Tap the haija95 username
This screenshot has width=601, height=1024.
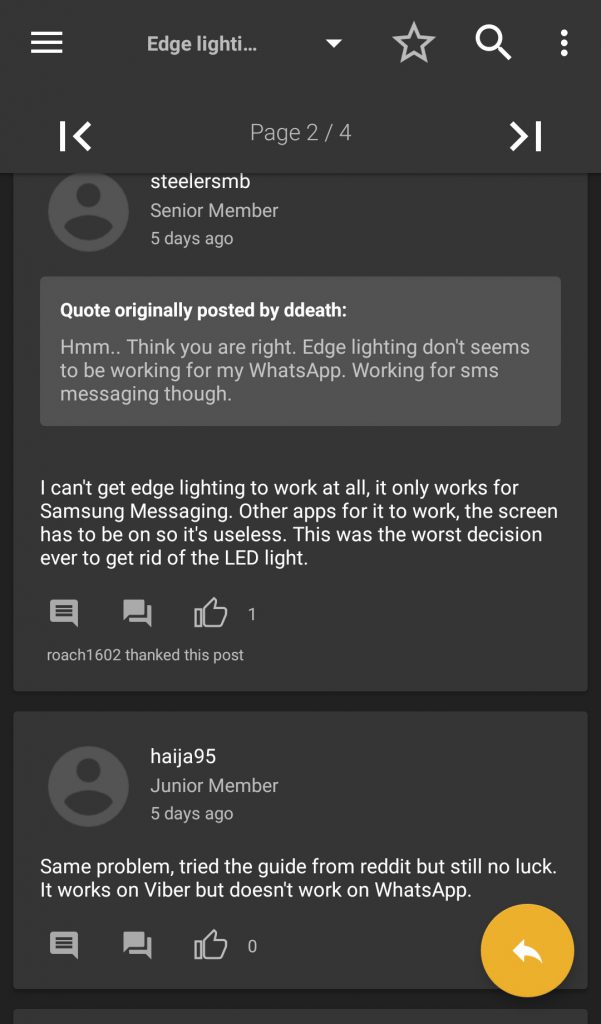point(183,757)
